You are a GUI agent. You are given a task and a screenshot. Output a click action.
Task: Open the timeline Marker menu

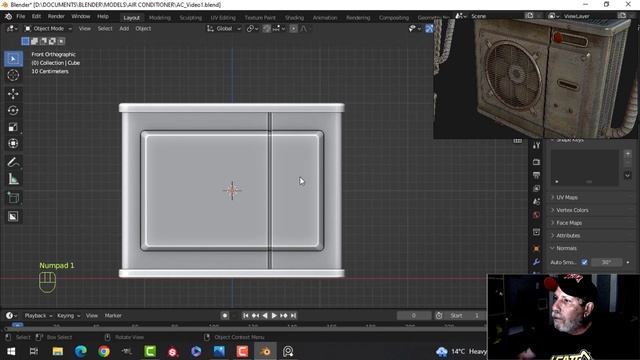[x=113, y=316]
